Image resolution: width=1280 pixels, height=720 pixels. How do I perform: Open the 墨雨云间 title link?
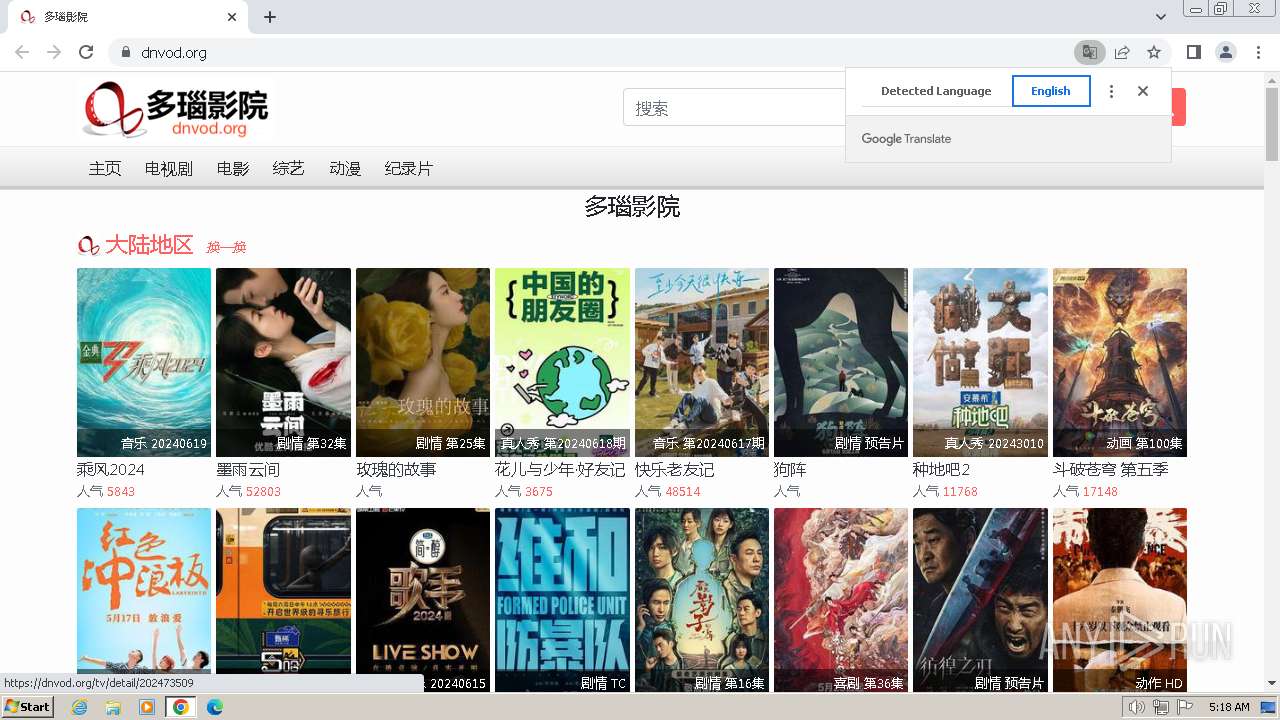click(x=248, y=470)
